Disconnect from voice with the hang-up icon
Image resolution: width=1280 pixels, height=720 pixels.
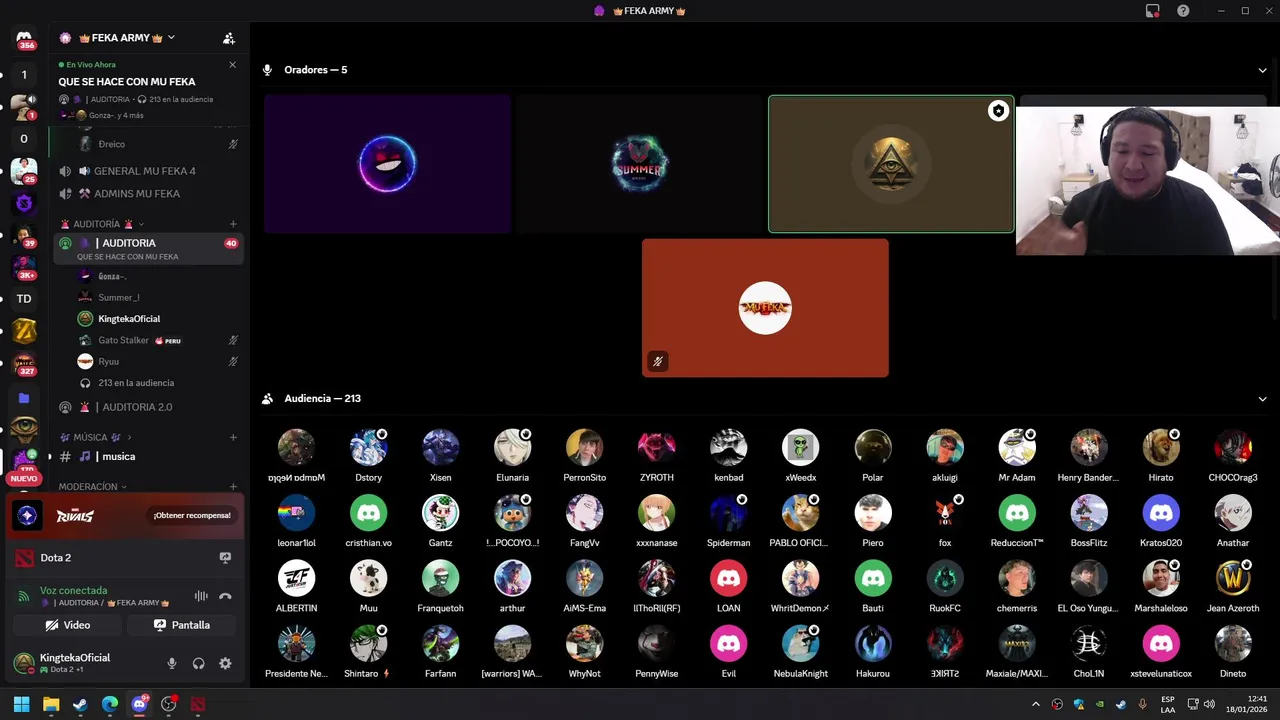tap(225, 596)
